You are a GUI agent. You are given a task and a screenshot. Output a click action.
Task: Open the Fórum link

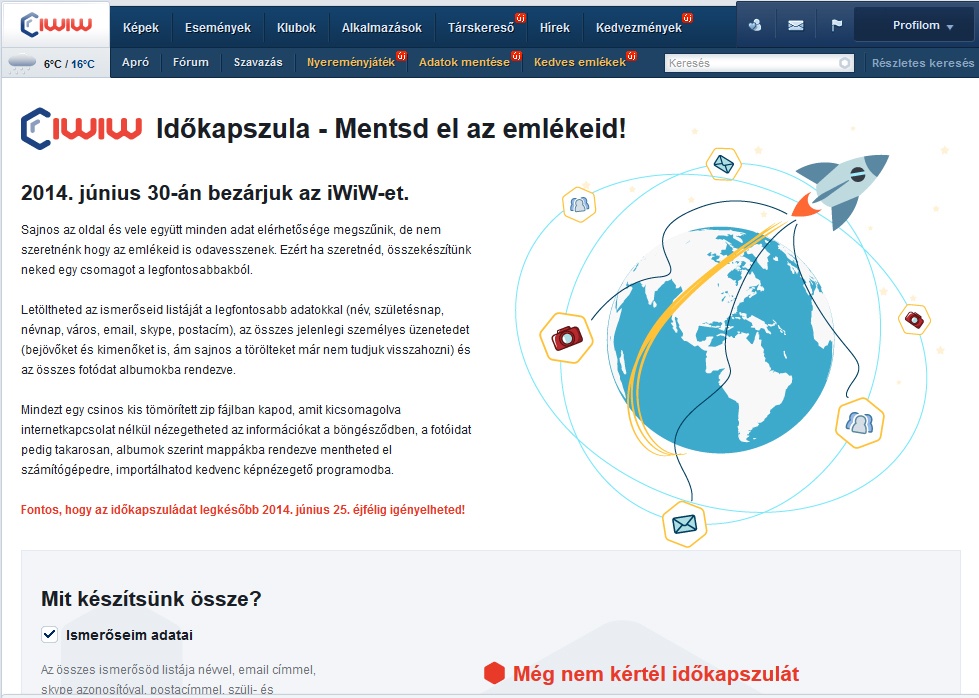[x=190, y=62]
